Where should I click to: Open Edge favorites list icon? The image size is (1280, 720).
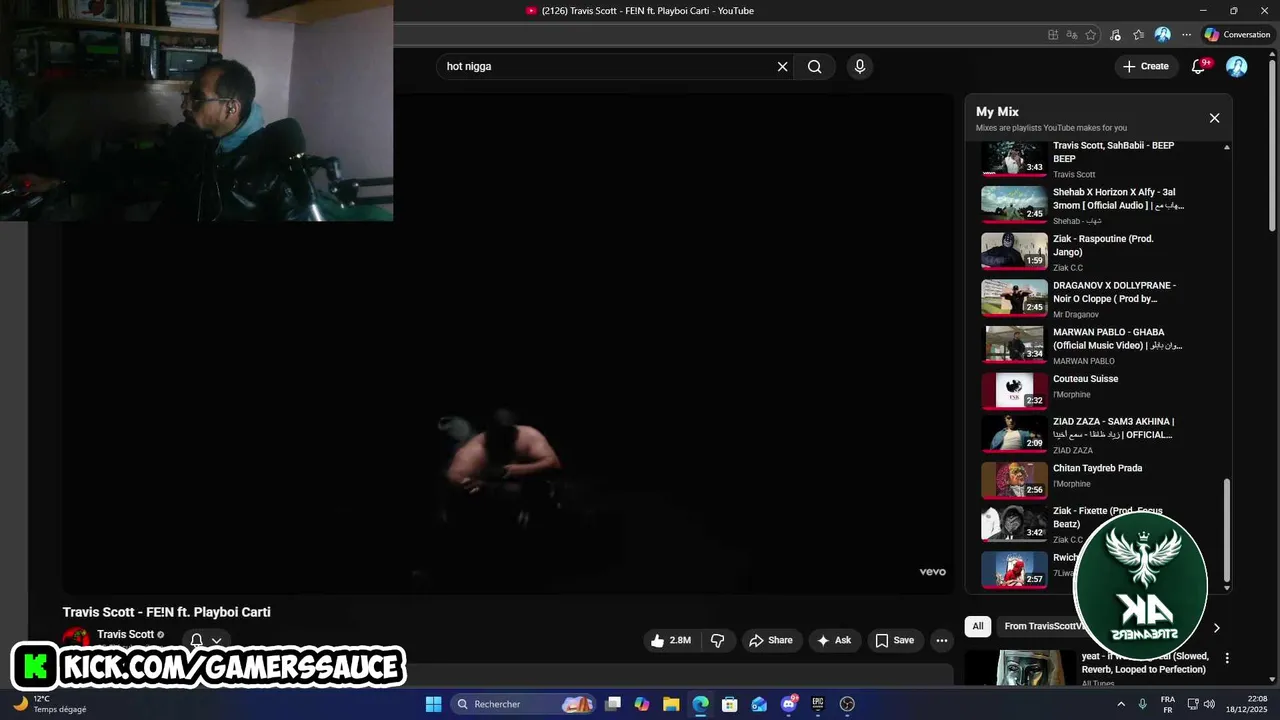1138,35
